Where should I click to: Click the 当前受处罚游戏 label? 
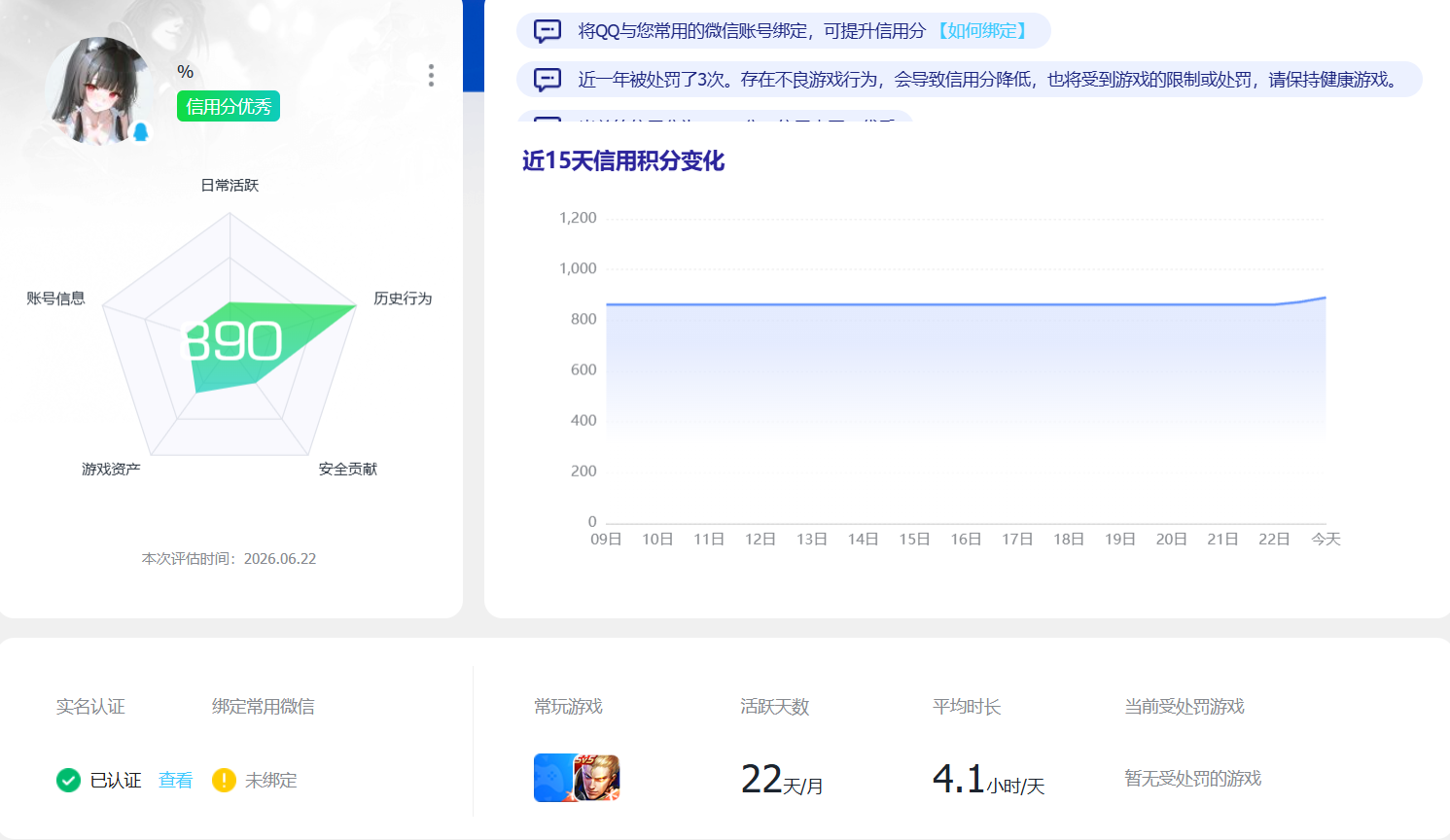coord(1185,707)
